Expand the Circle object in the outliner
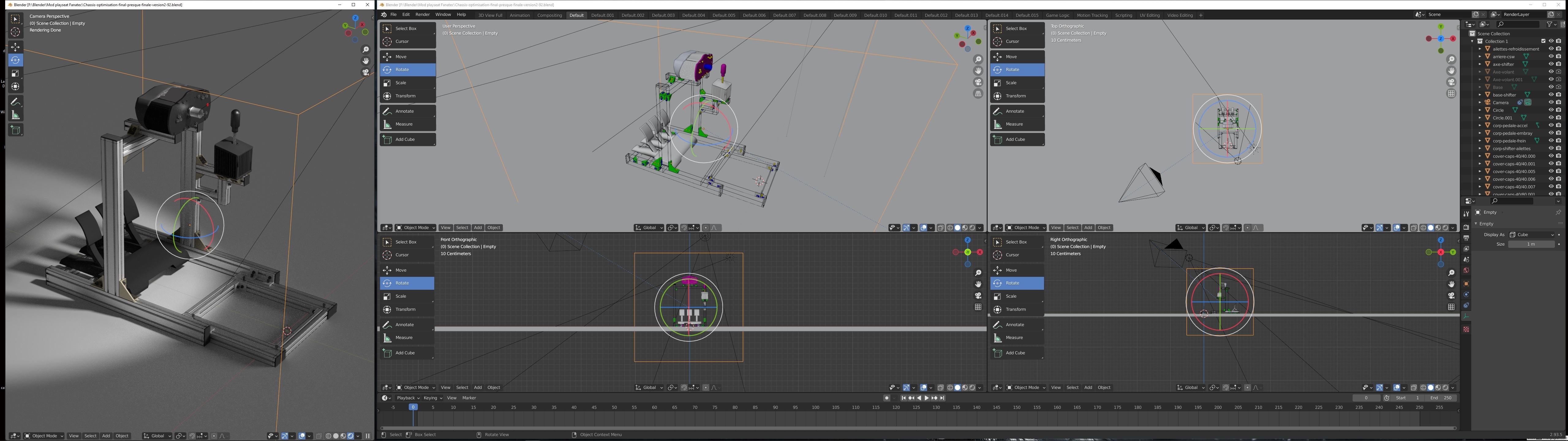Viewport: 1568px width, 441px height. (1480, 110)
